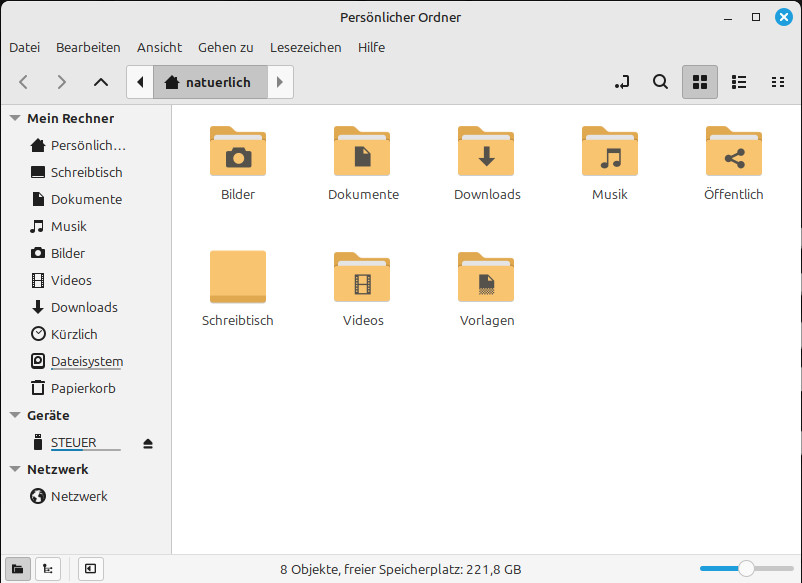Screen dimensions: 802x583
Task: Open the Datei menu
Action: tap(25, 48)
